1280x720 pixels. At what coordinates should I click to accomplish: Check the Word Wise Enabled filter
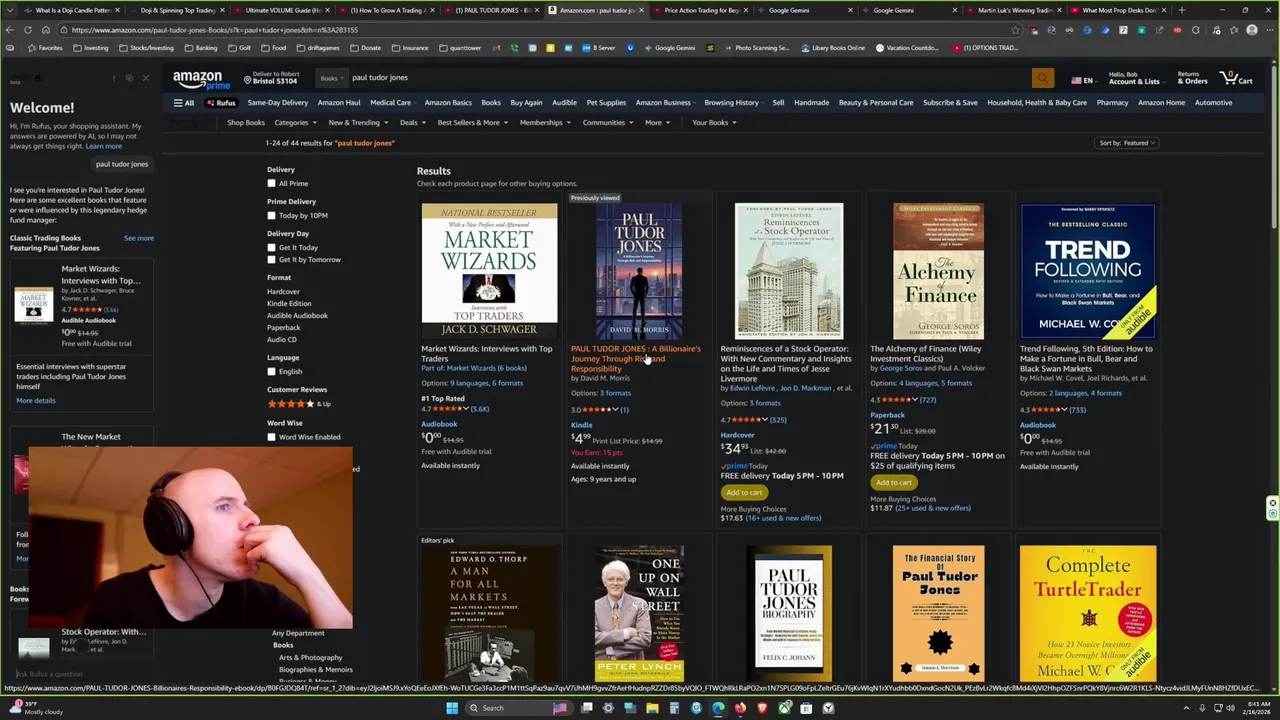point(271,437)
